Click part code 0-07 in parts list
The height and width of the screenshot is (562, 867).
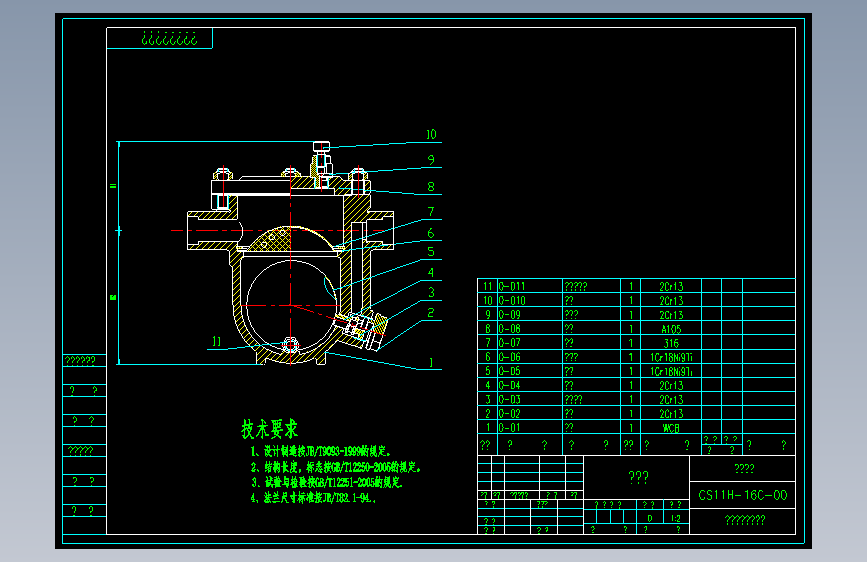coord(510,343)
